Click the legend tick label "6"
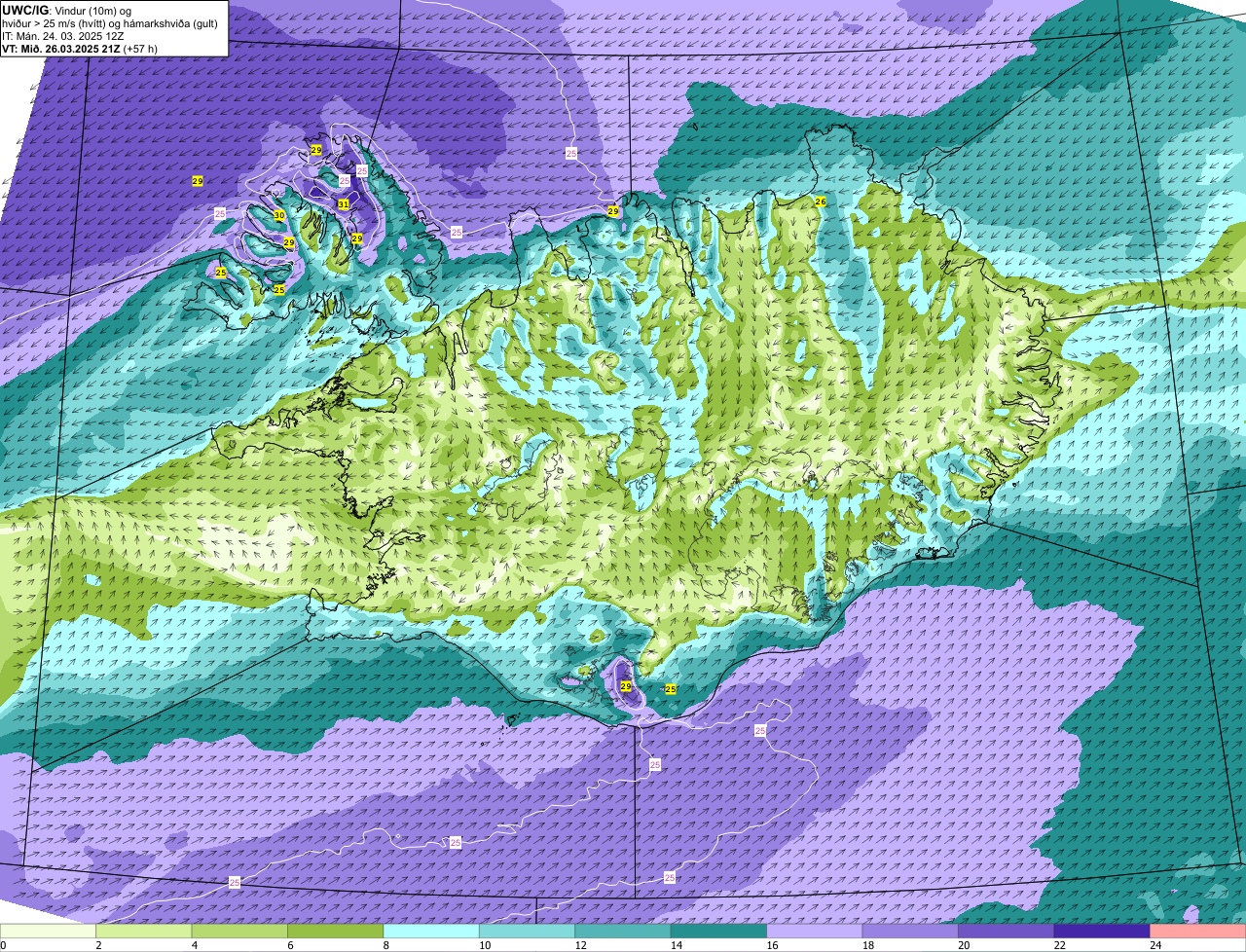This screenshot has height=952, width=1246. [x=290, y=945]
